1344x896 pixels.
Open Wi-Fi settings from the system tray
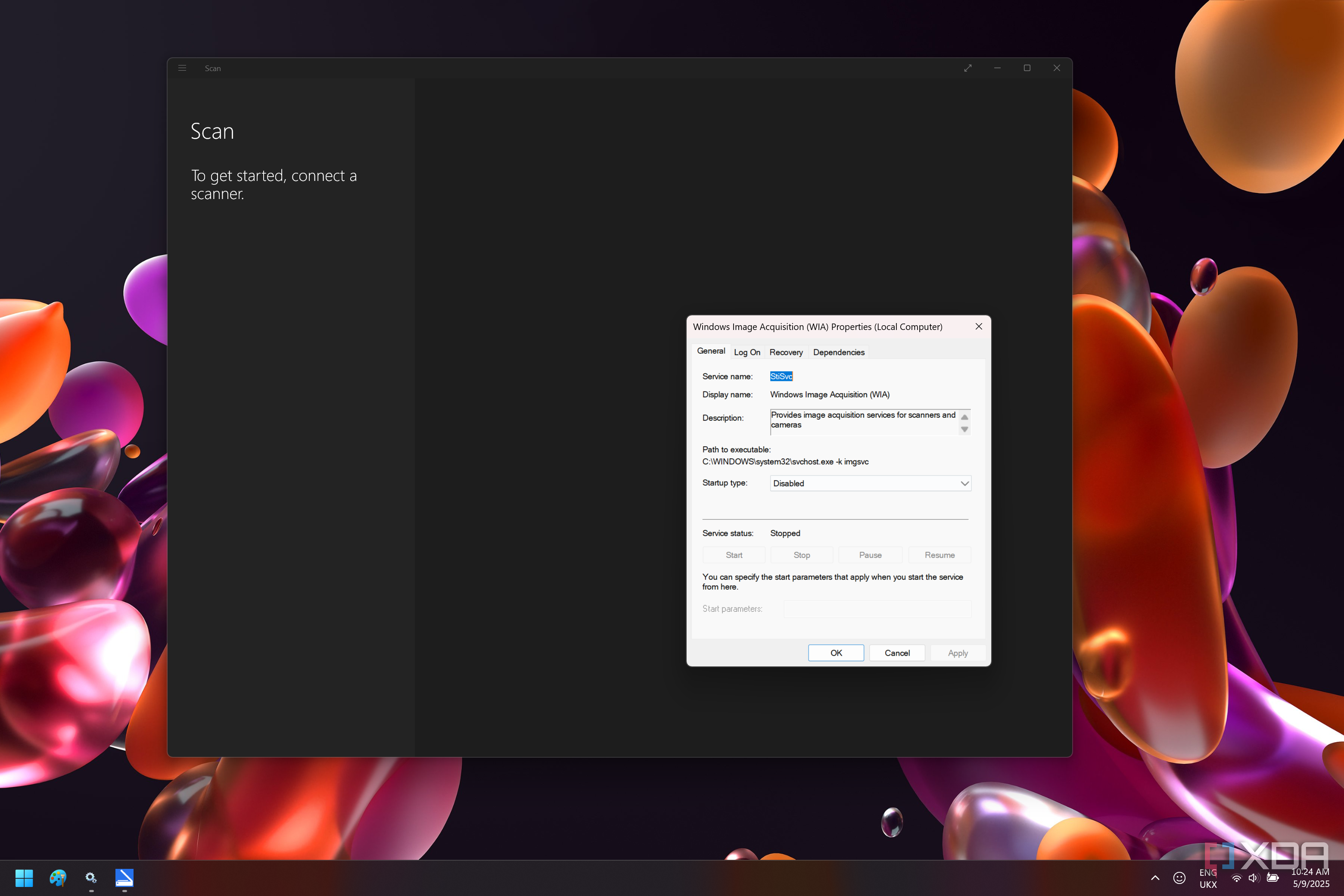[x=1237, y=878]
